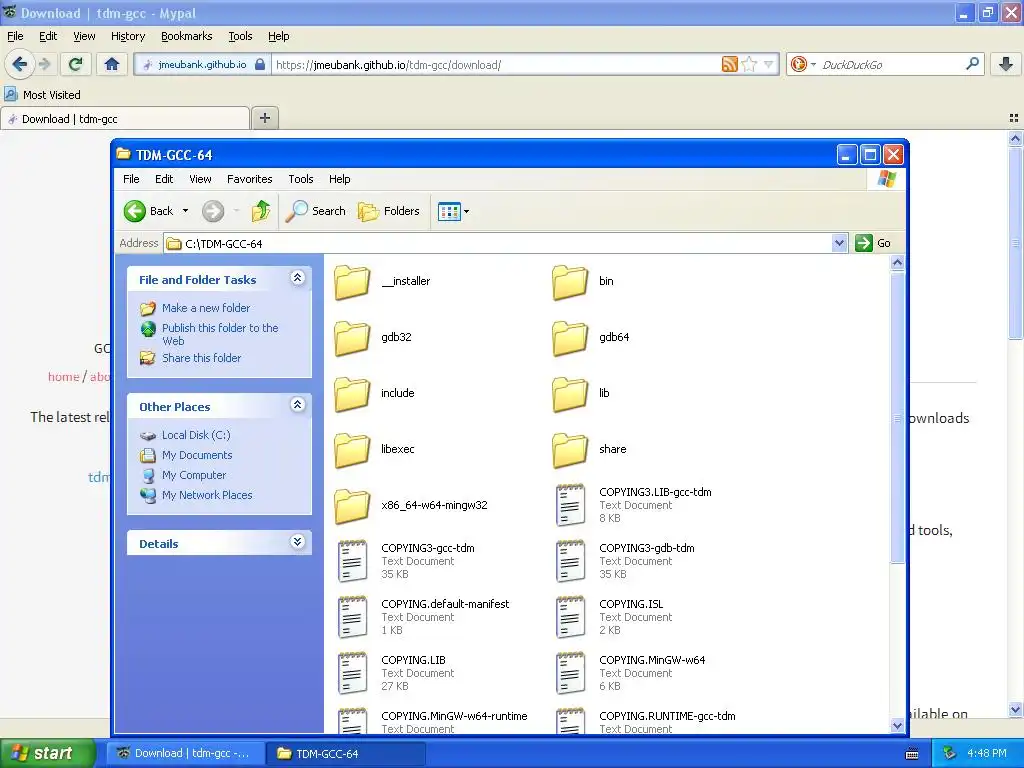Click Publish this folder to the Web
The width and height of the screenshot is (1024, 768).
coord(220,334)
